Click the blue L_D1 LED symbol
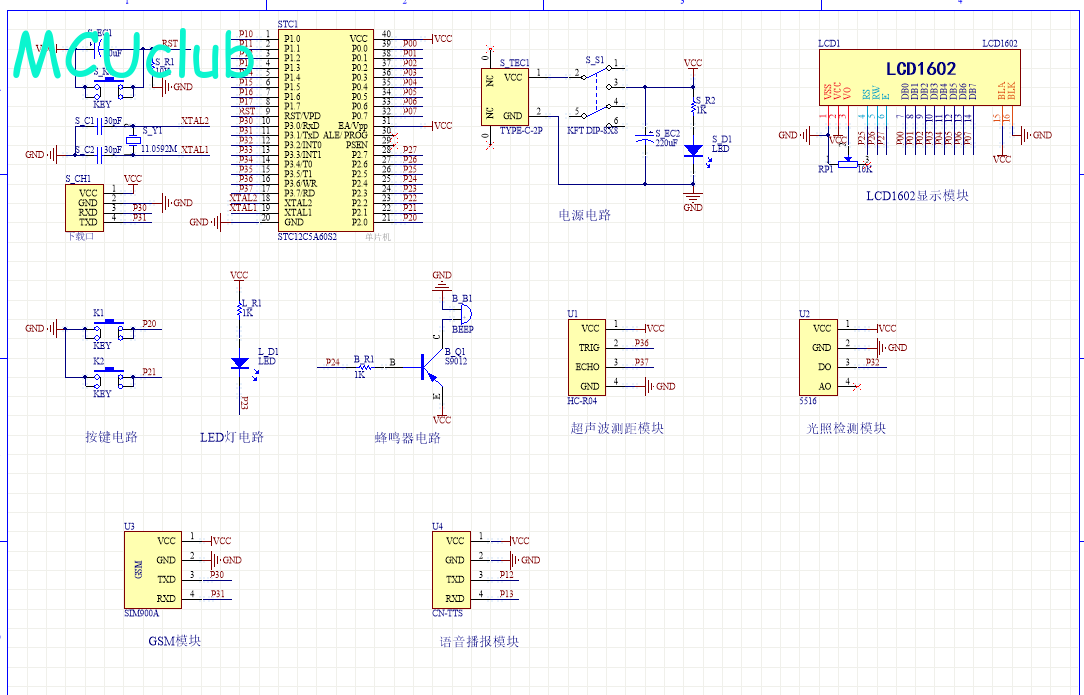 (239, 363)
